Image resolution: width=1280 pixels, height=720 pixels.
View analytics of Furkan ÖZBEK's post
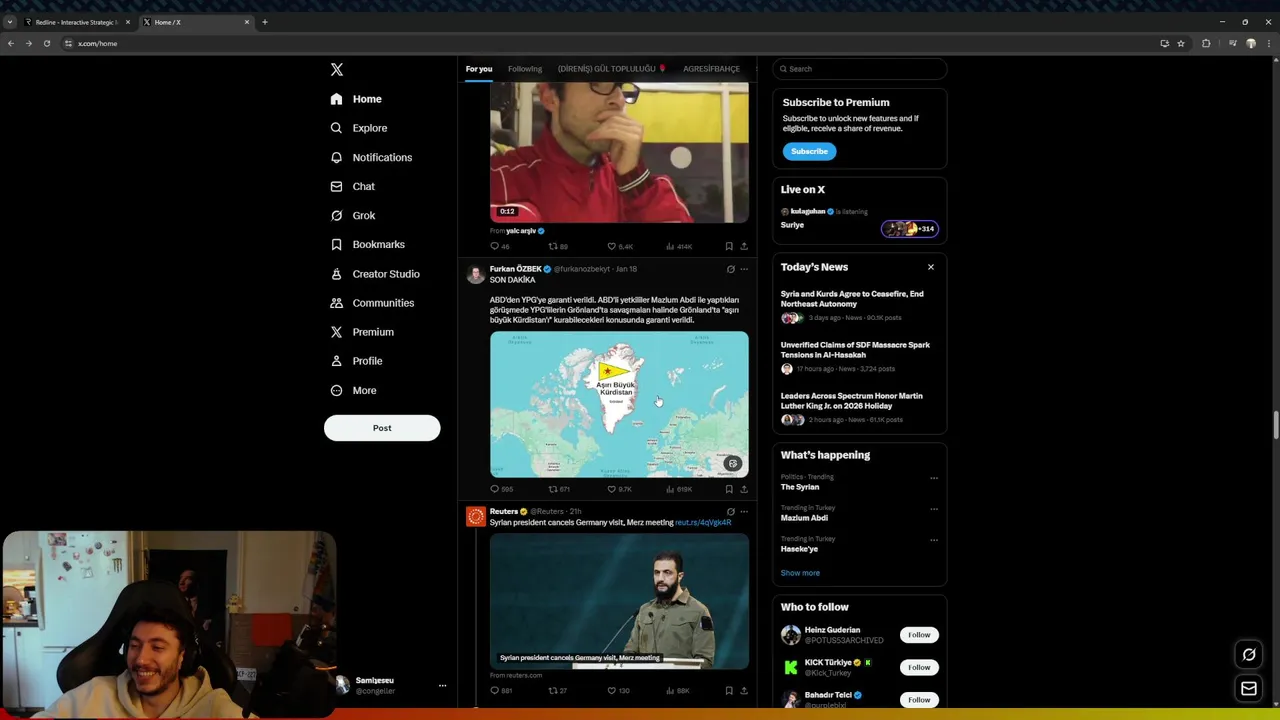coord(679,489)
